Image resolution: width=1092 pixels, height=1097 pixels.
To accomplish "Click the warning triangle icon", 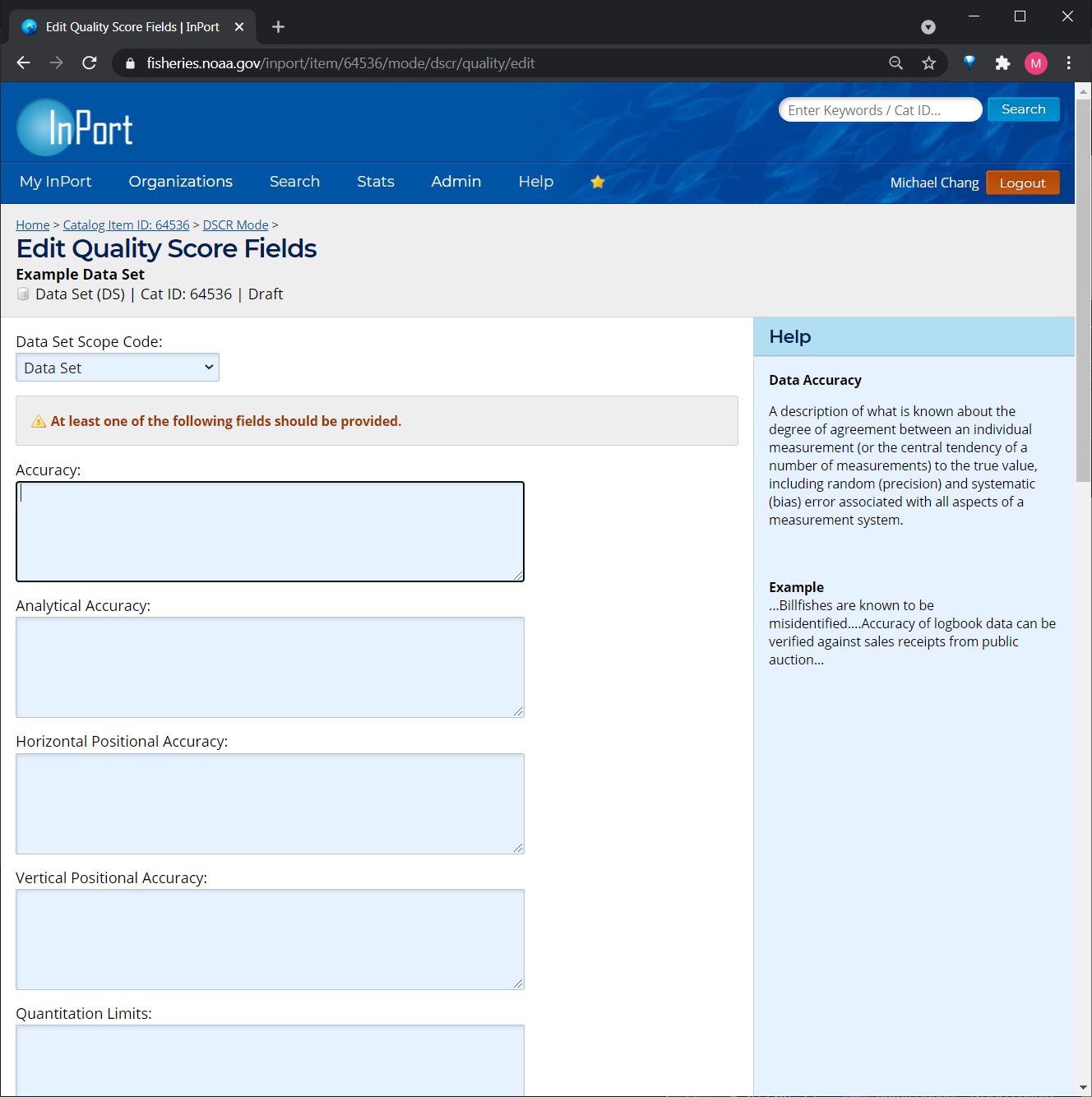I will tap(39, 421).
